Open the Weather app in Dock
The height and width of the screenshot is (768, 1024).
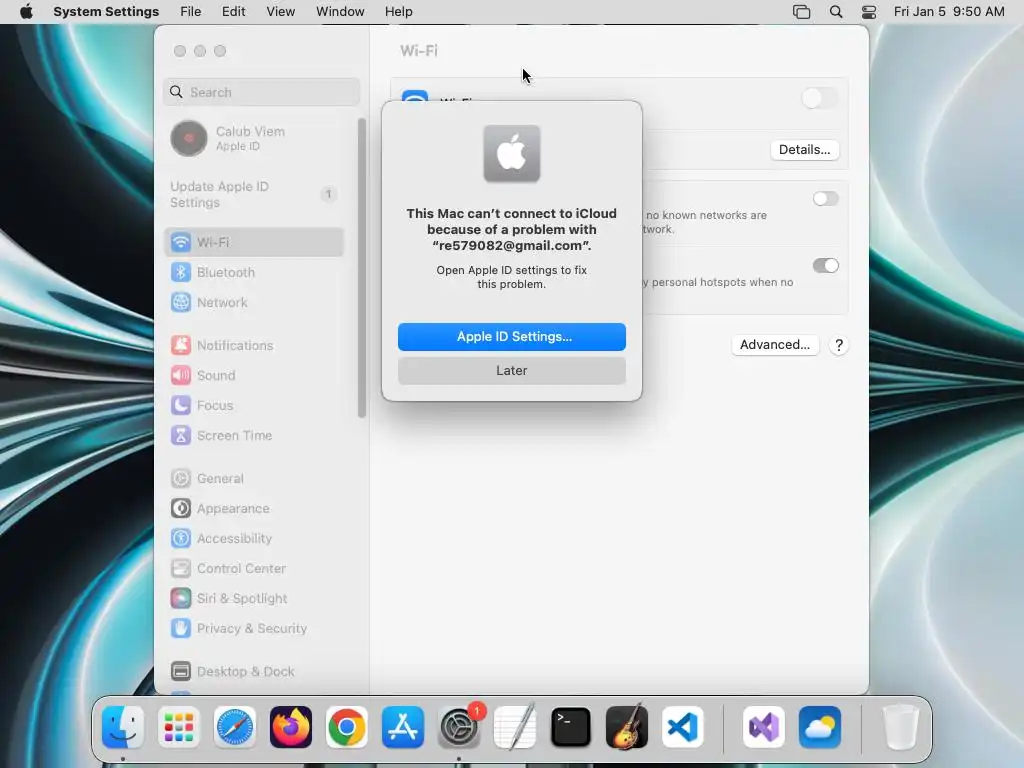click(x=820, y=727)
